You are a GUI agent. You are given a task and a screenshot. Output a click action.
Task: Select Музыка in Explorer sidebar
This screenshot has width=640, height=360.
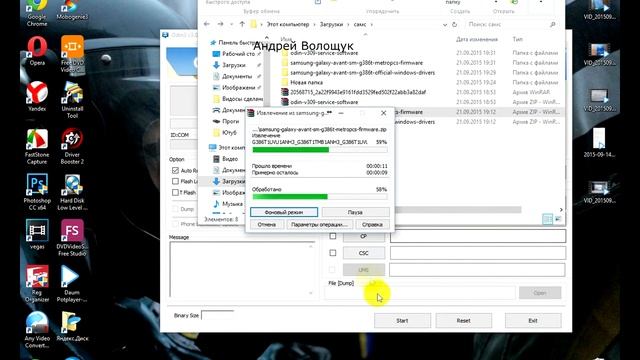point(228,204)
